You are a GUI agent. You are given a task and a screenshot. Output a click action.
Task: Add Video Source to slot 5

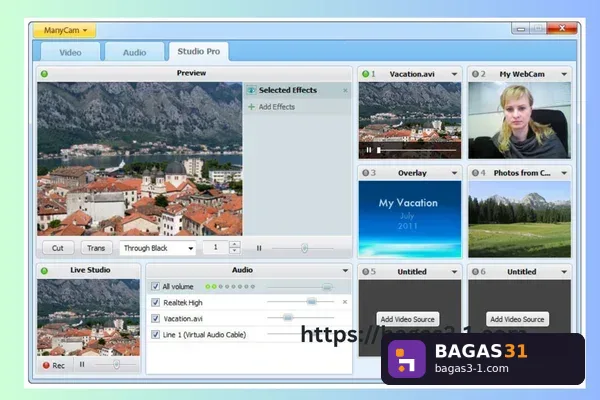click(408, 319)
